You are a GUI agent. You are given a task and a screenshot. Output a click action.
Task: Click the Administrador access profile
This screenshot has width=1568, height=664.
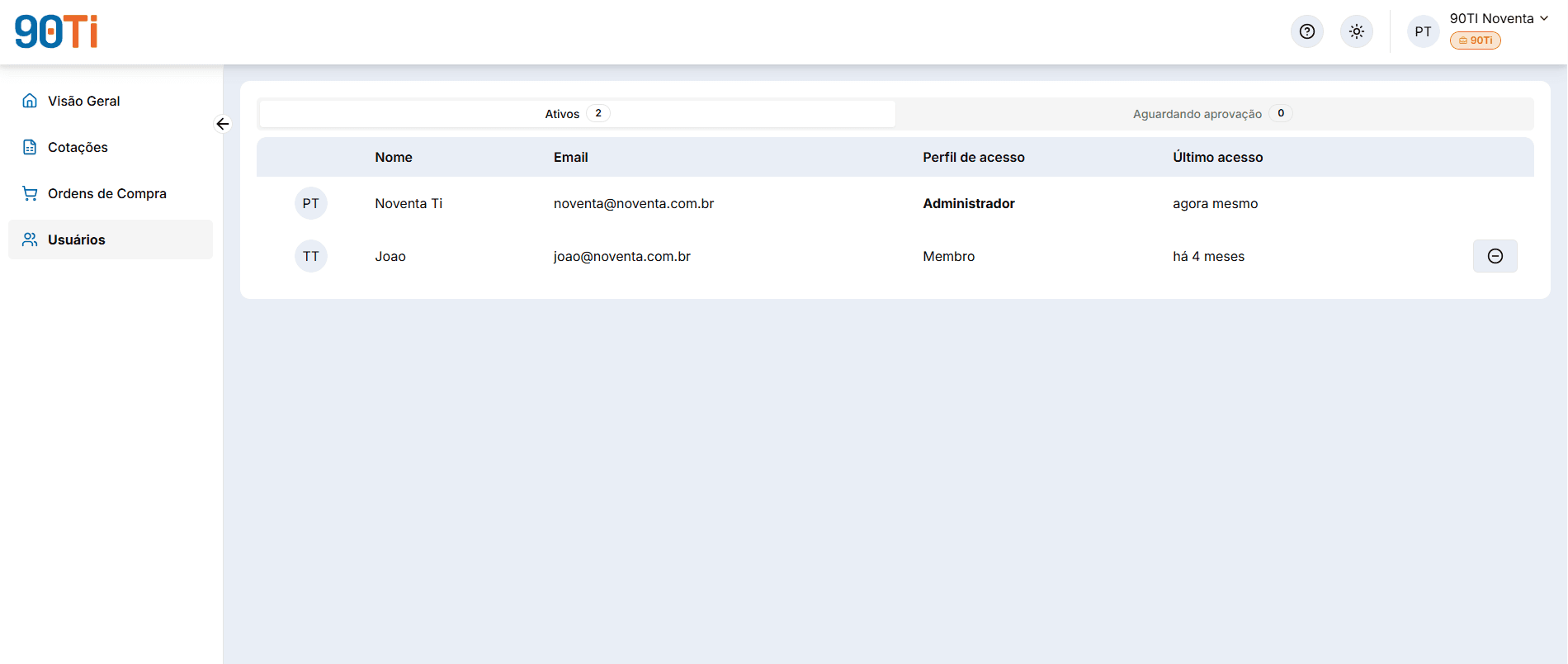point(969,203)
